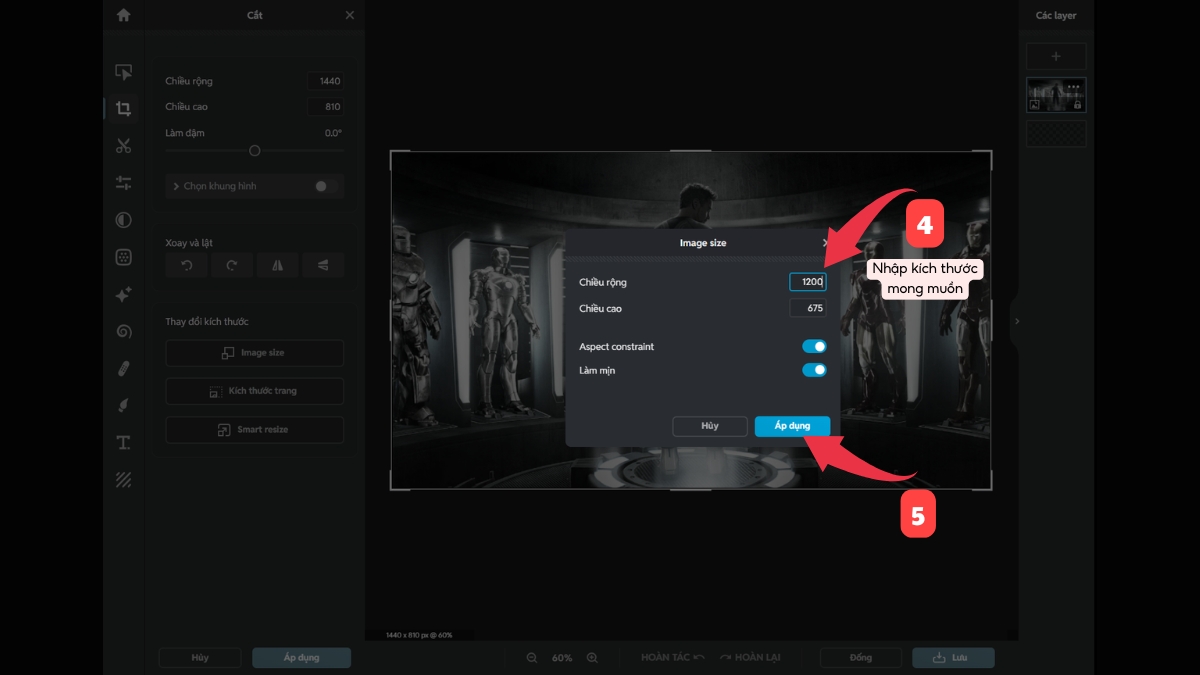Screen dimensions: 1200x675
Task: Click the layer lock icon
Action: point(1077,104)
